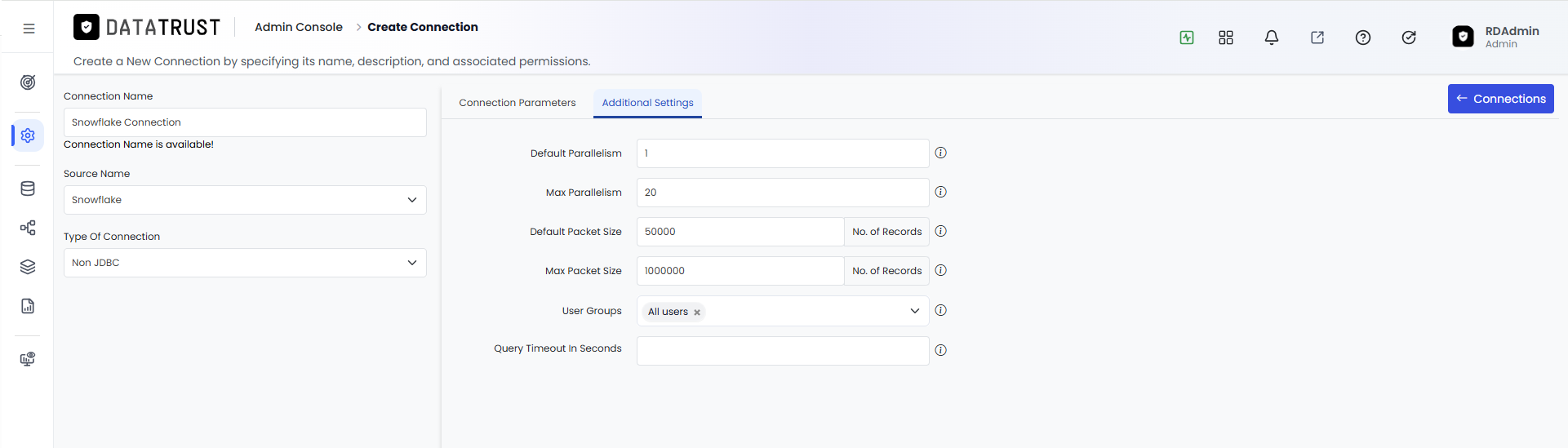Open the stacked layers sidebar icon
This screenshot has height=448, width=1568.
click(x=28, y=267)
